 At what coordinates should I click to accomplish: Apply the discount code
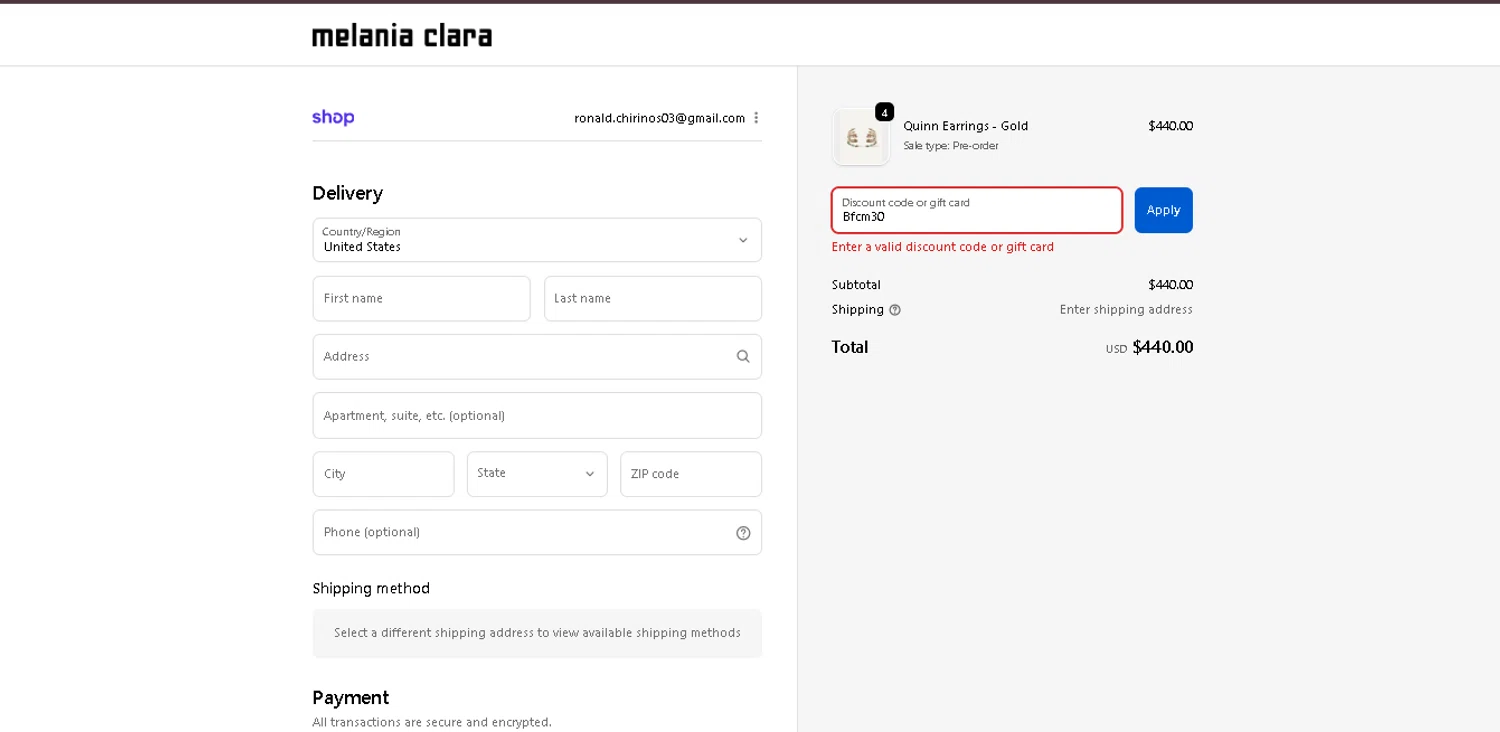tap(1163, 210)
